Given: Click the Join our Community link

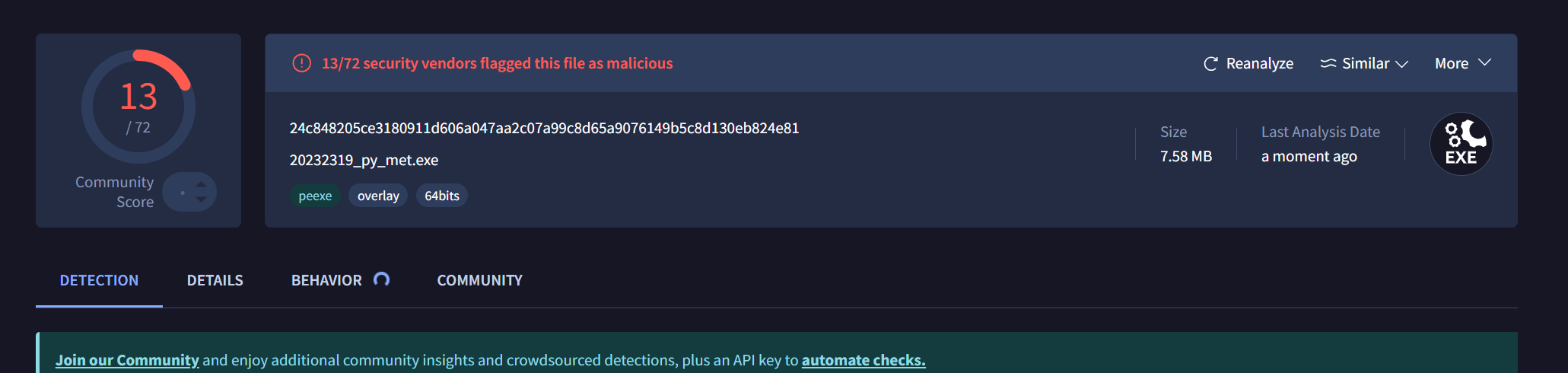Looking at the screenshot, I should 127,360.
